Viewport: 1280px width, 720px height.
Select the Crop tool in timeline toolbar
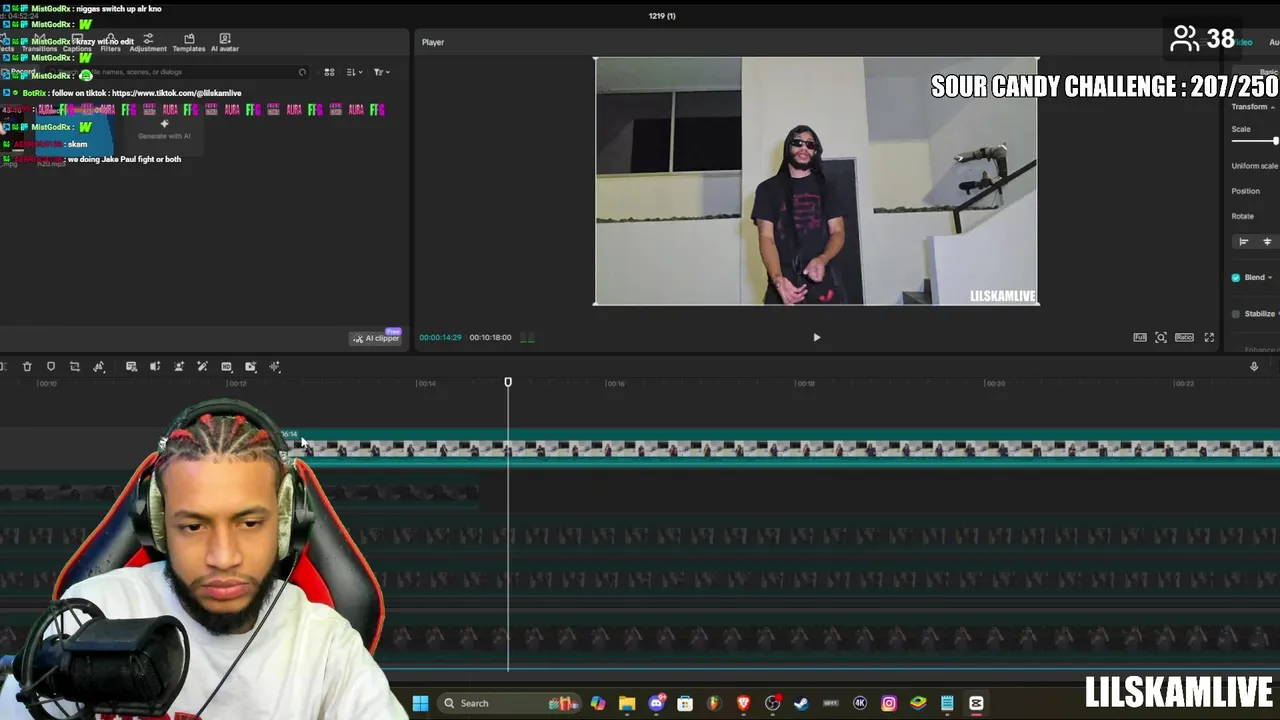(x=75, y=367)
